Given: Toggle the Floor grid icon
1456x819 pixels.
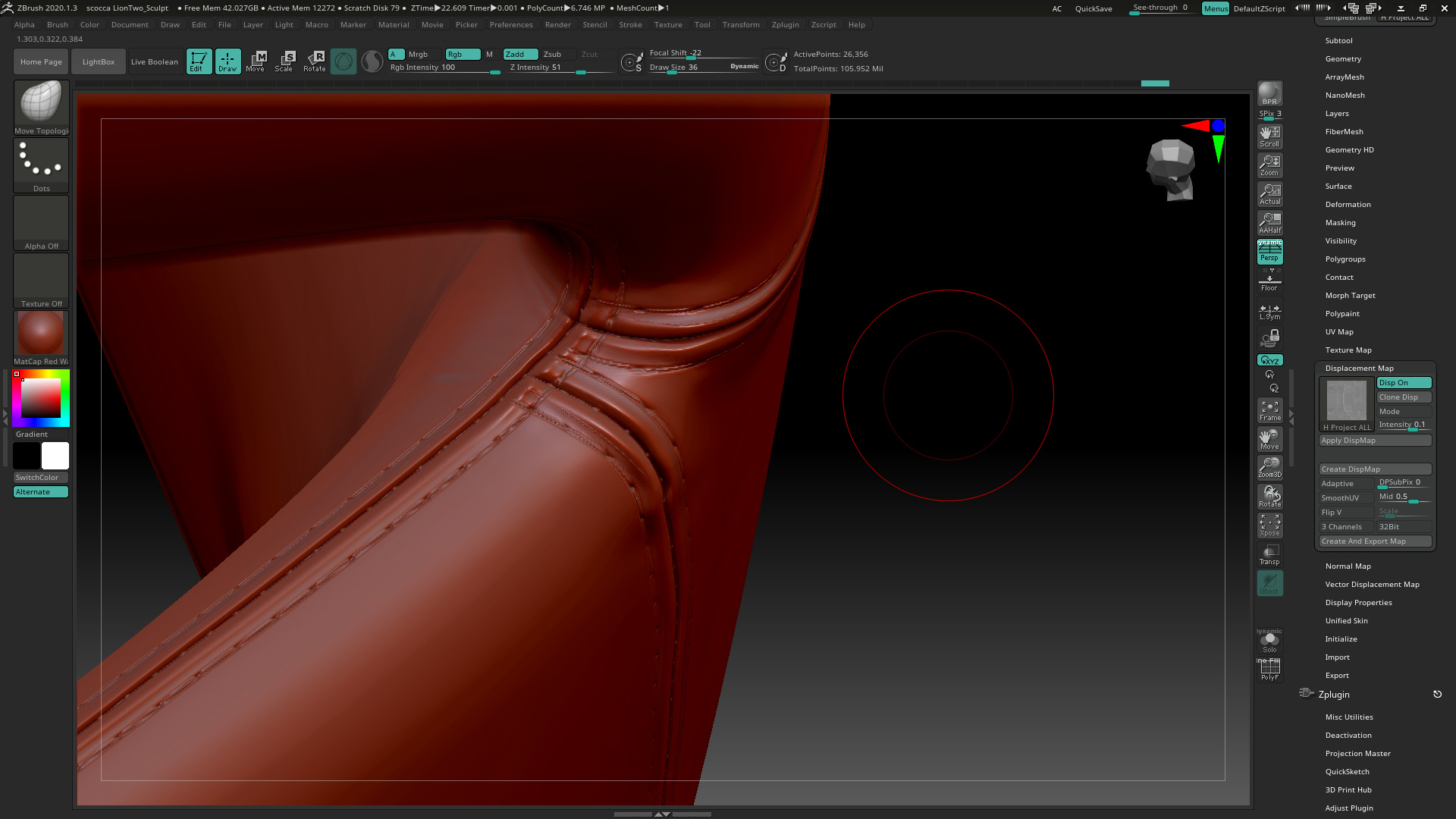Looking at the screenshot, I should coord(1269,281).
